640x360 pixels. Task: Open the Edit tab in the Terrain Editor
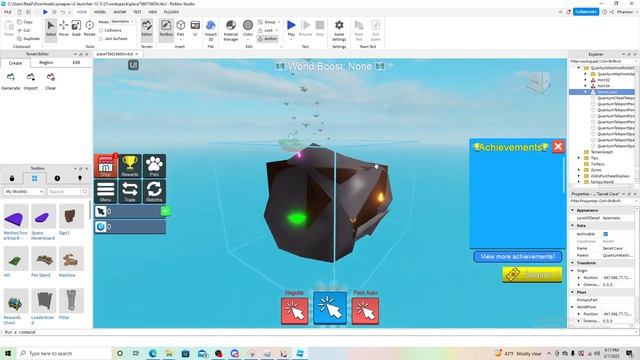(x=76, y=63)
